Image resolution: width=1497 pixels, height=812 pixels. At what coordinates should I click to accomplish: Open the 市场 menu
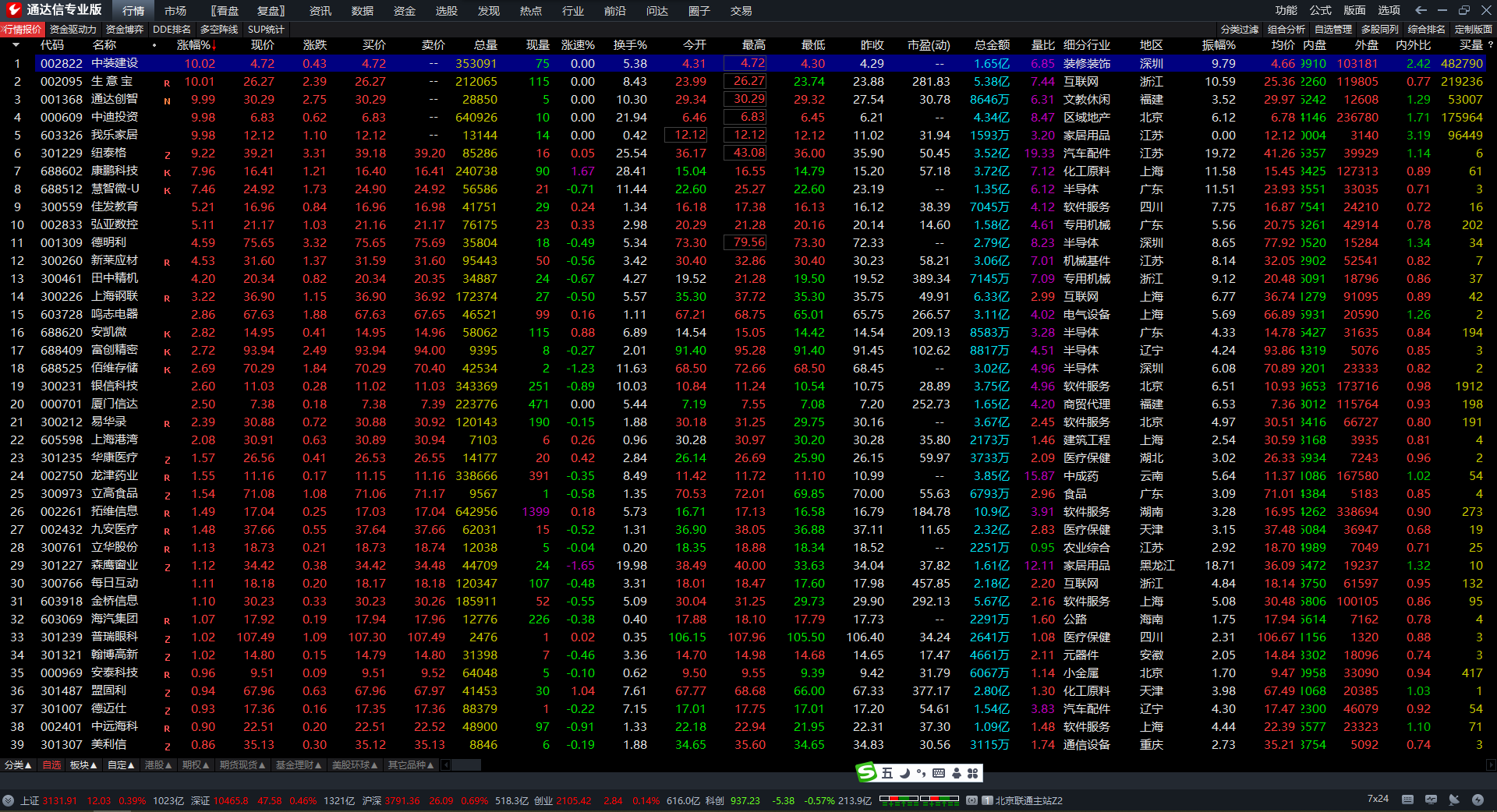pos(175,11)
